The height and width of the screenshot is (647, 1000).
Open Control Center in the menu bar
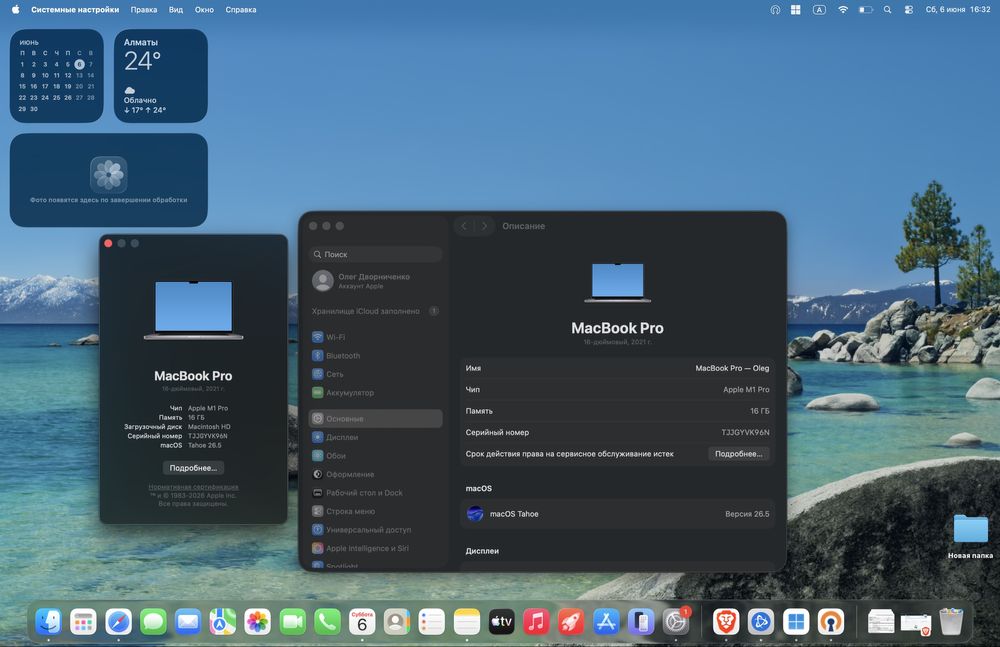pos(909,10)
